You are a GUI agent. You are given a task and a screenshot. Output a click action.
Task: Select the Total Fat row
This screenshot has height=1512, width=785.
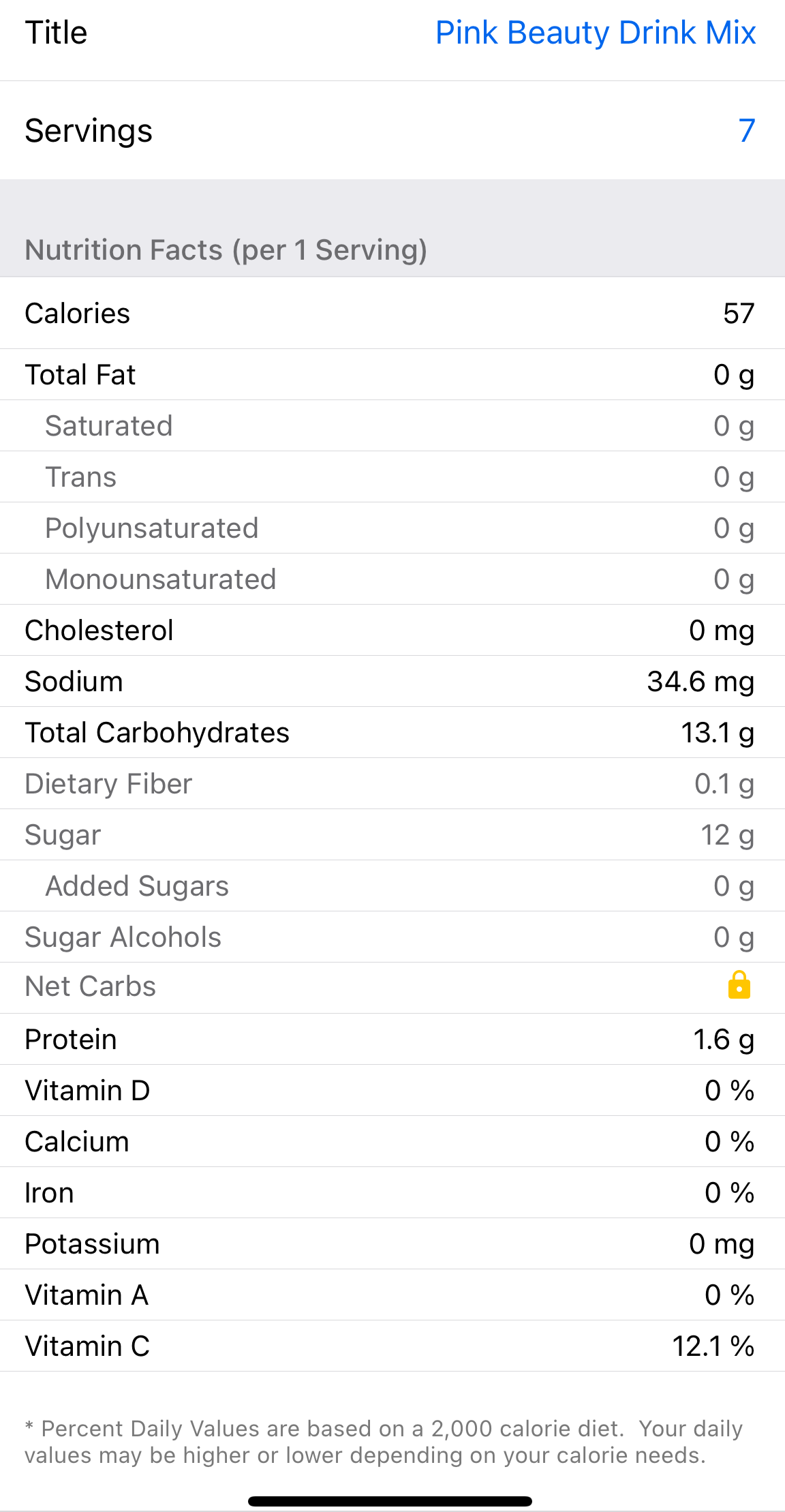(x=392, y=375)
